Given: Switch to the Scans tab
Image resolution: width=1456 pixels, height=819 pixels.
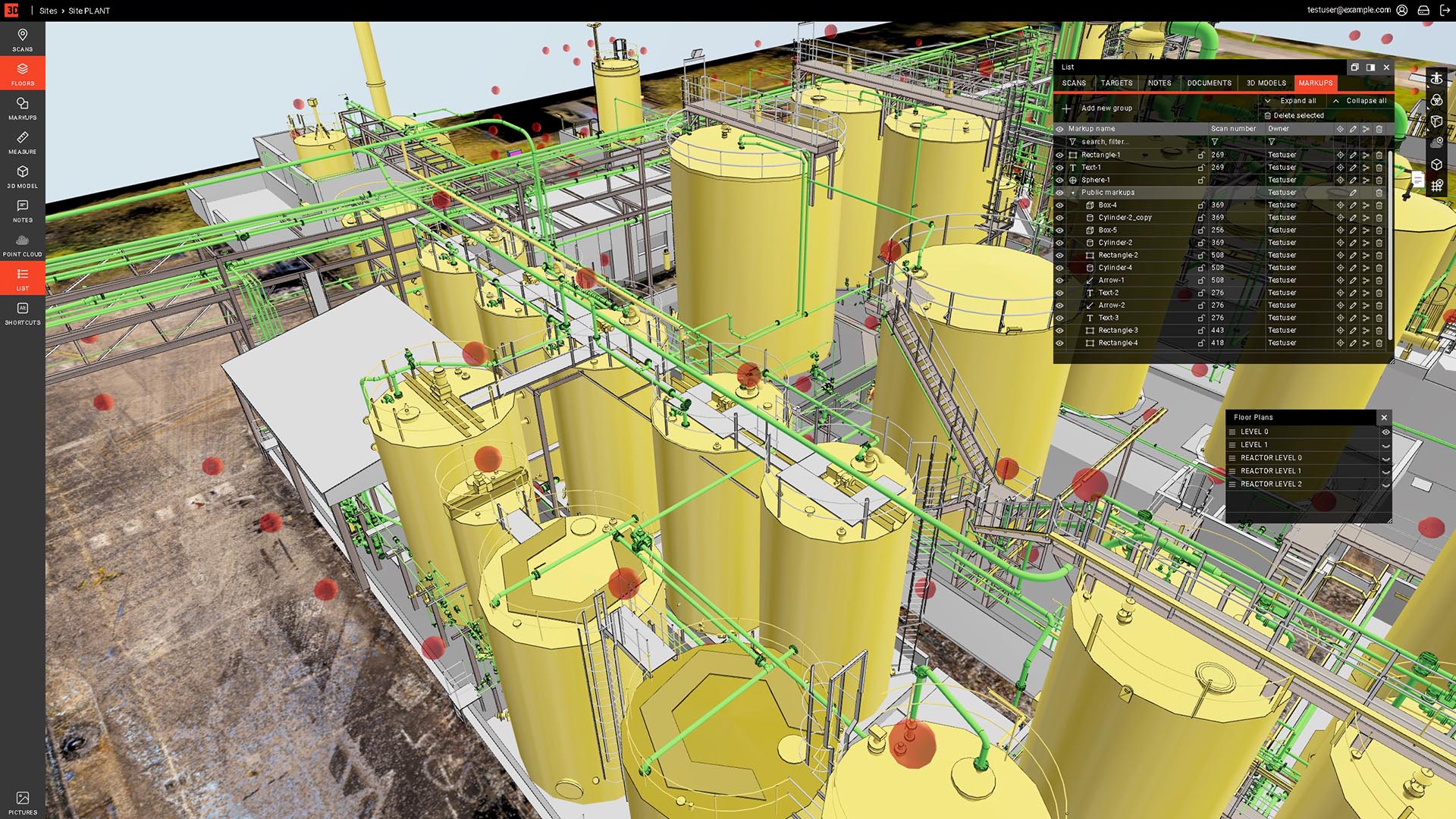Looking at the screenshot, I should (1074, 83).
